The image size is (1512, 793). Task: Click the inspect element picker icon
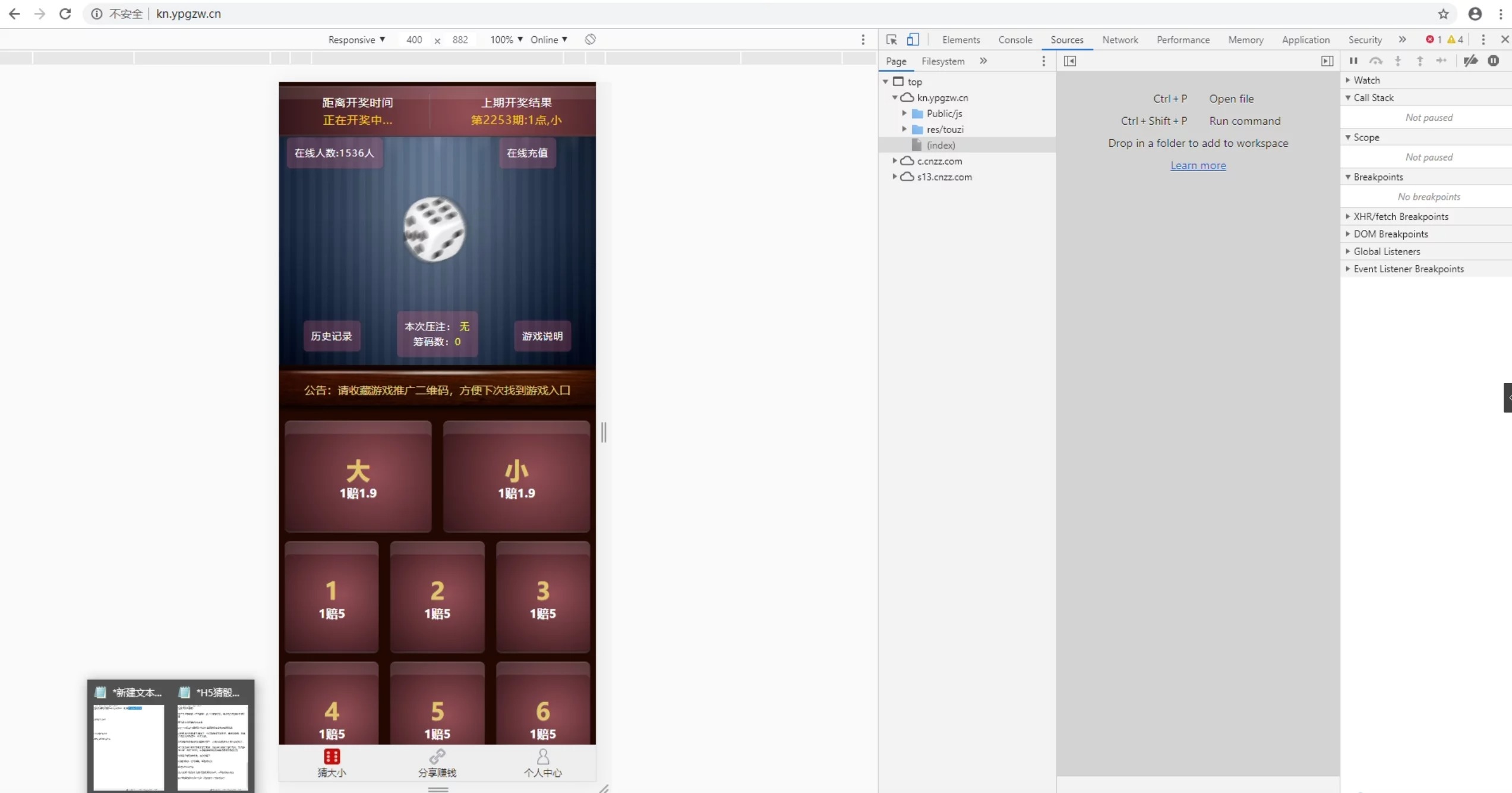[891, 40]
